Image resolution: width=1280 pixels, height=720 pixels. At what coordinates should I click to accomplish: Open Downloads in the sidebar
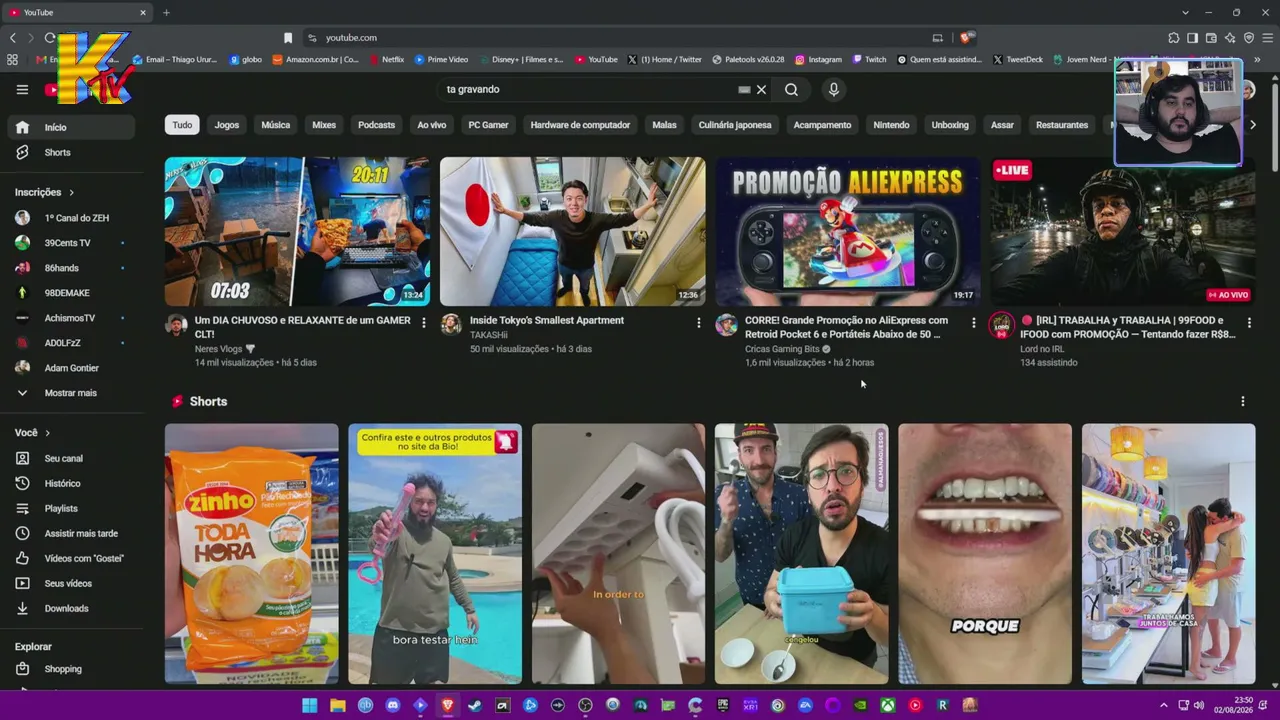coord(71,608)
